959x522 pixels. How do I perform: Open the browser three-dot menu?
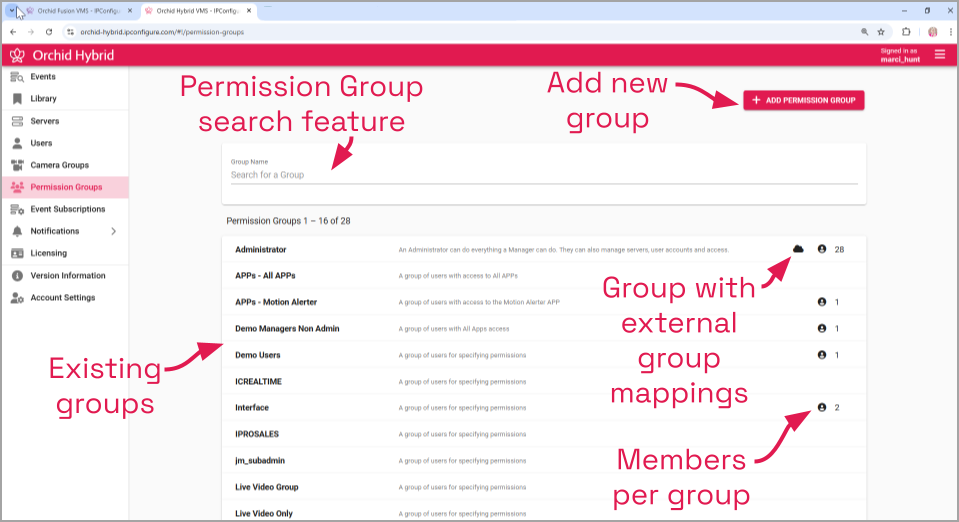950,32
